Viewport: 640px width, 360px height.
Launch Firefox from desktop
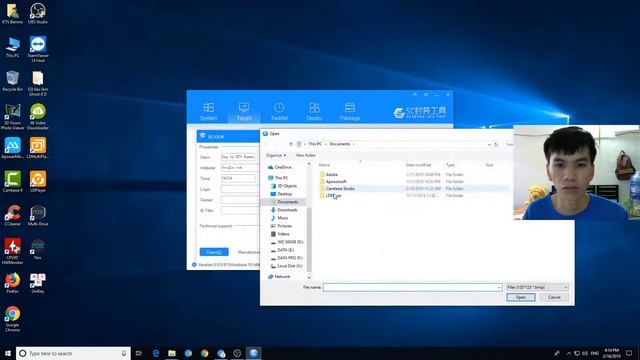pos(12,283)
